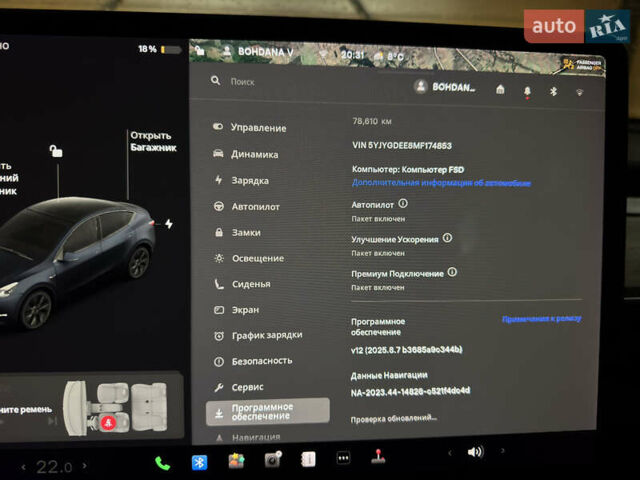Tap the top bar lock icon
Screen dimensions: 640x480
click(199, 51)
